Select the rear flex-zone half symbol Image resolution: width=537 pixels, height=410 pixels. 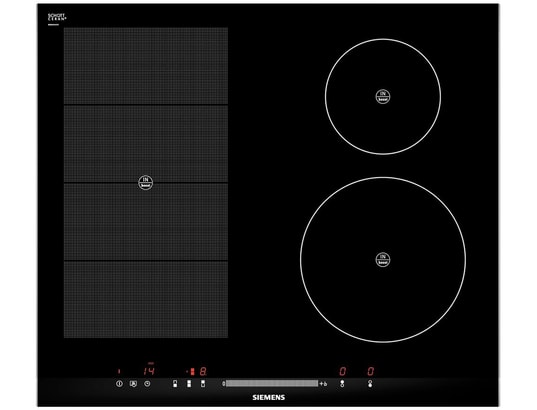(x=203, y=384)
